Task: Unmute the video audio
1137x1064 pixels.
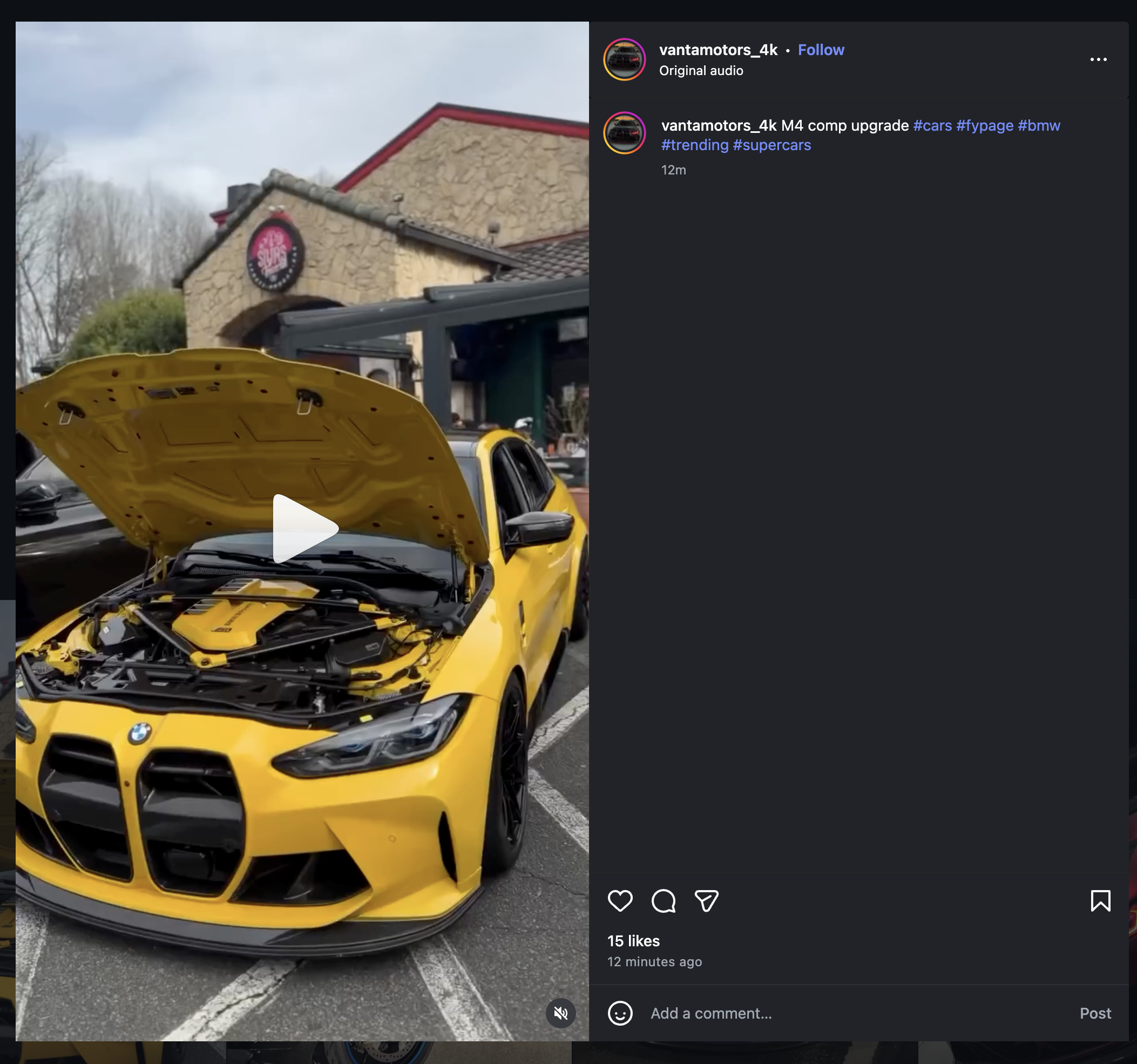Action: [560, 1013]
